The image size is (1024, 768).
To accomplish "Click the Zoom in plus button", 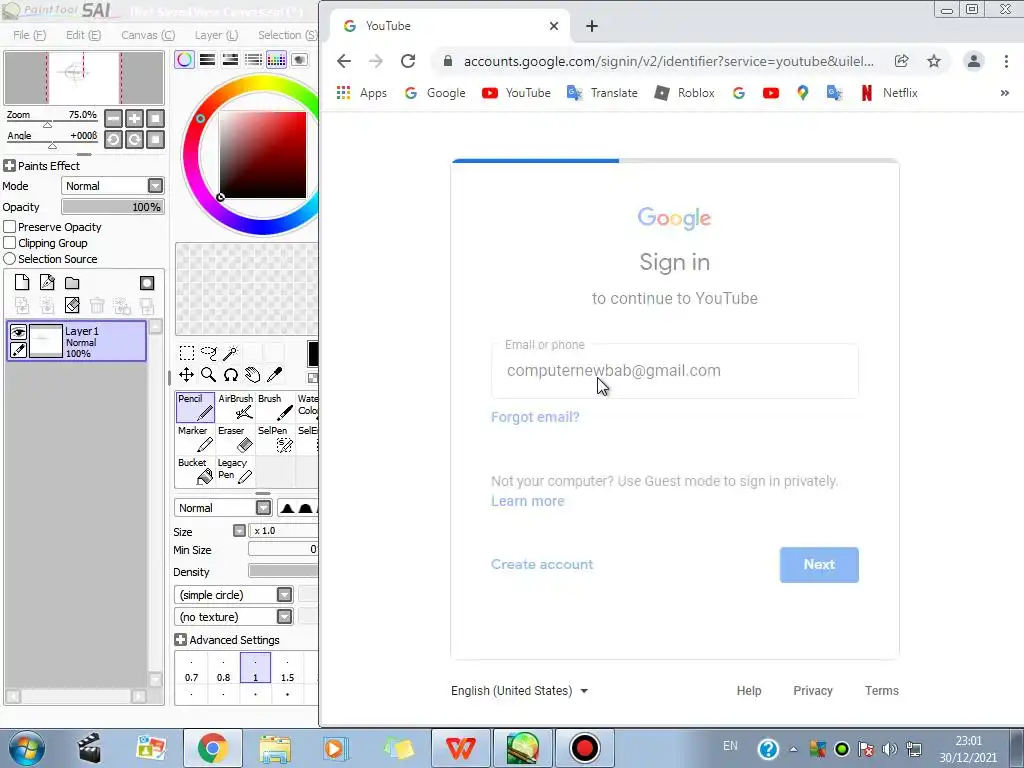I will tap(135, 118).
